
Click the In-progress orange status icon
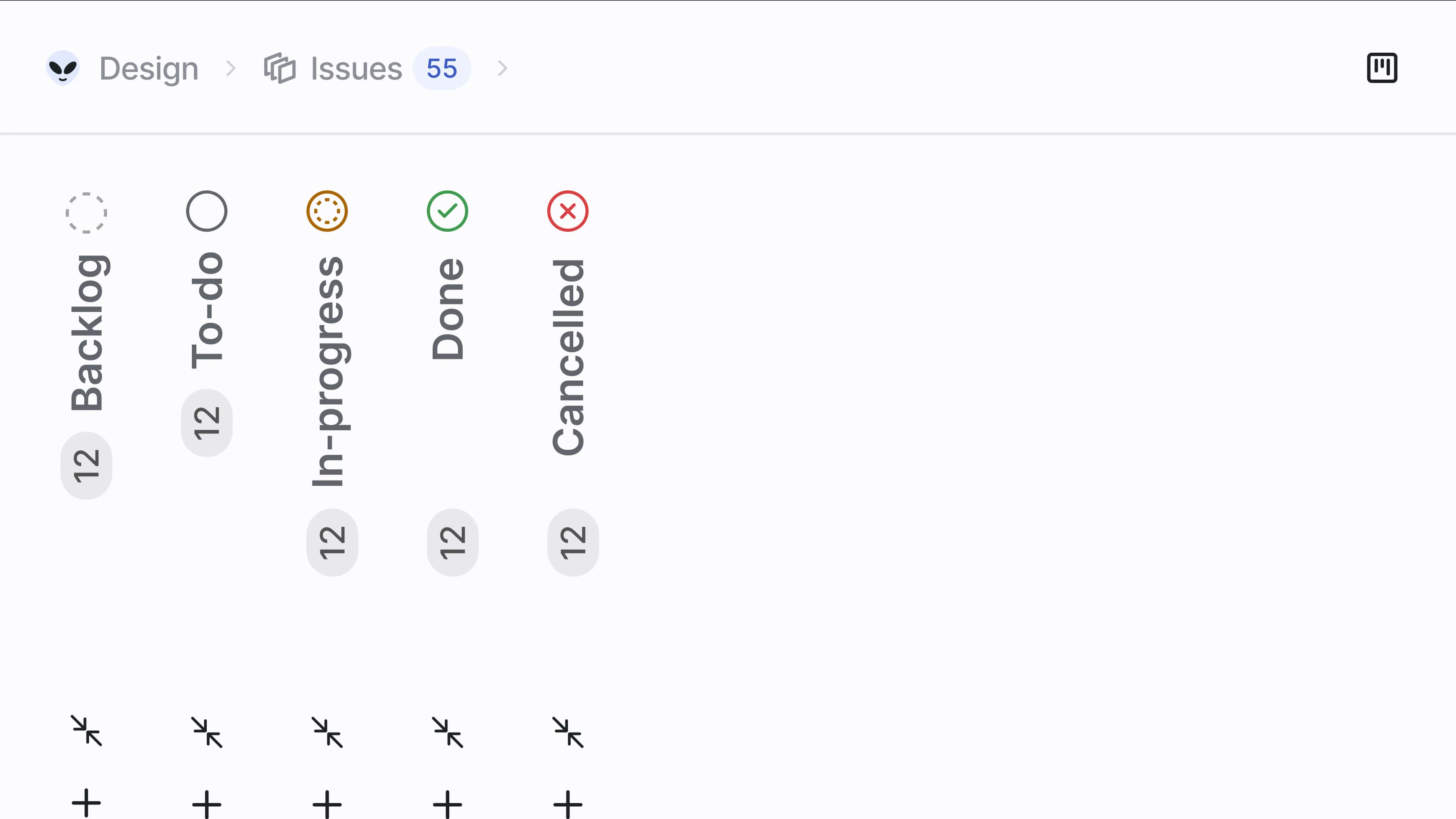pyautogui.click(x=327, y=212)
